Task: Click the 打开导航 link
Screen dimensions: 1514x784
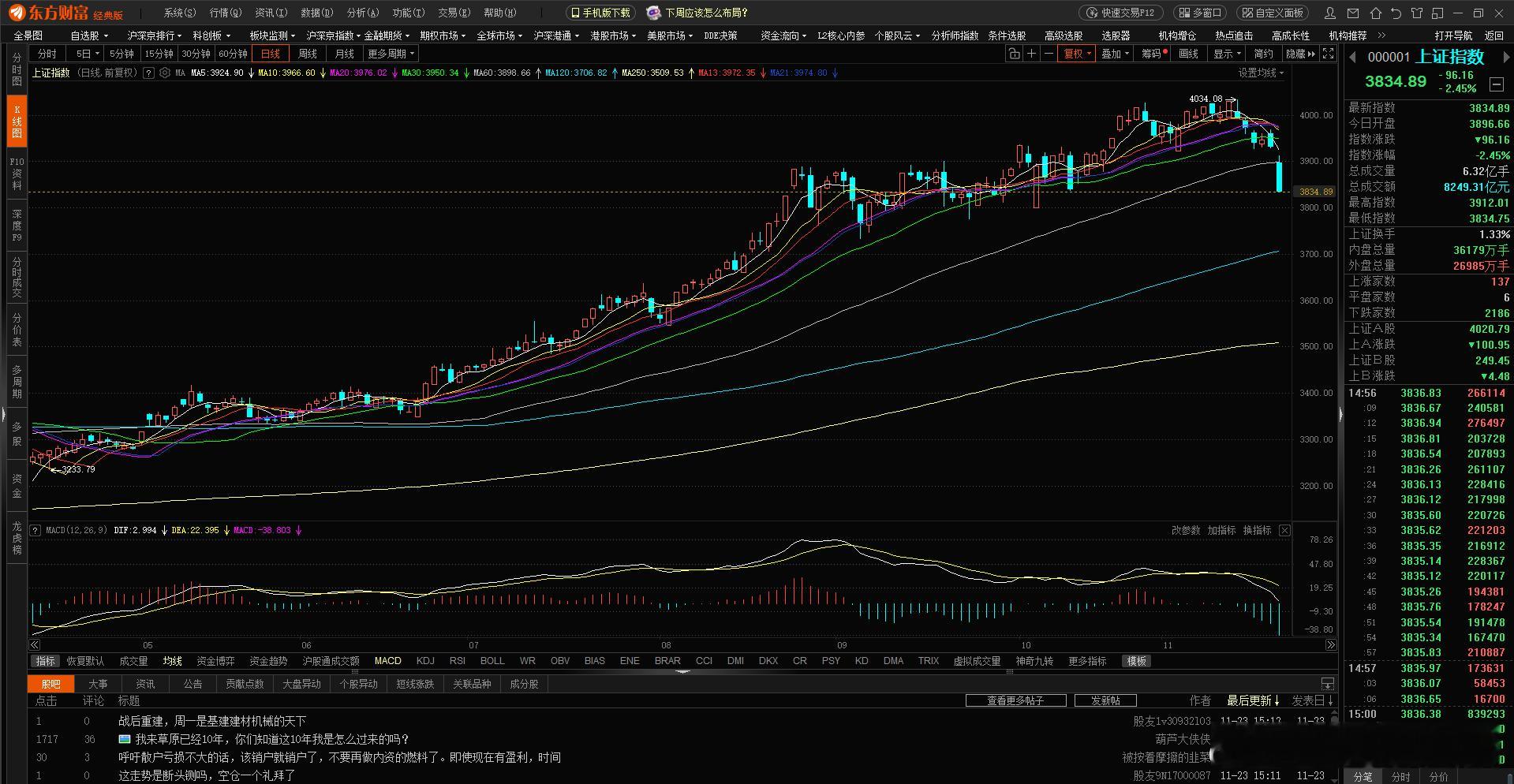Action: (1453, 35)
